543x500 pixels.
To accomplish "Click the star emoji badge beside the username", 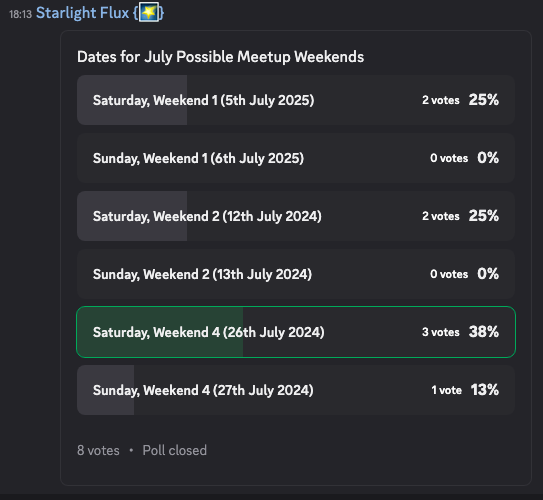I will pos(149,12).
